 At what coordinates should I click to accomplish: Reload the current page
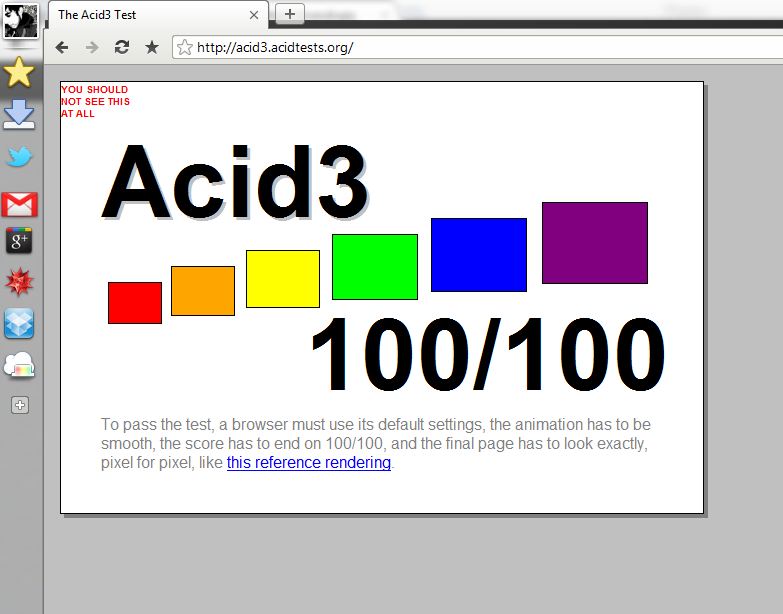[122, 47]
